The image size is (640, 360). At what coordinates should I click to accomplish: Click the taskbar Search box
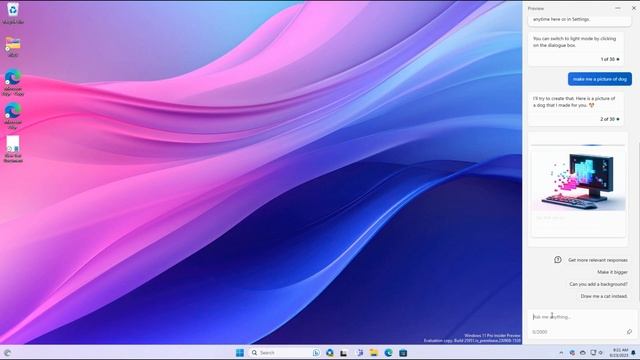click(x=284, y=353)
